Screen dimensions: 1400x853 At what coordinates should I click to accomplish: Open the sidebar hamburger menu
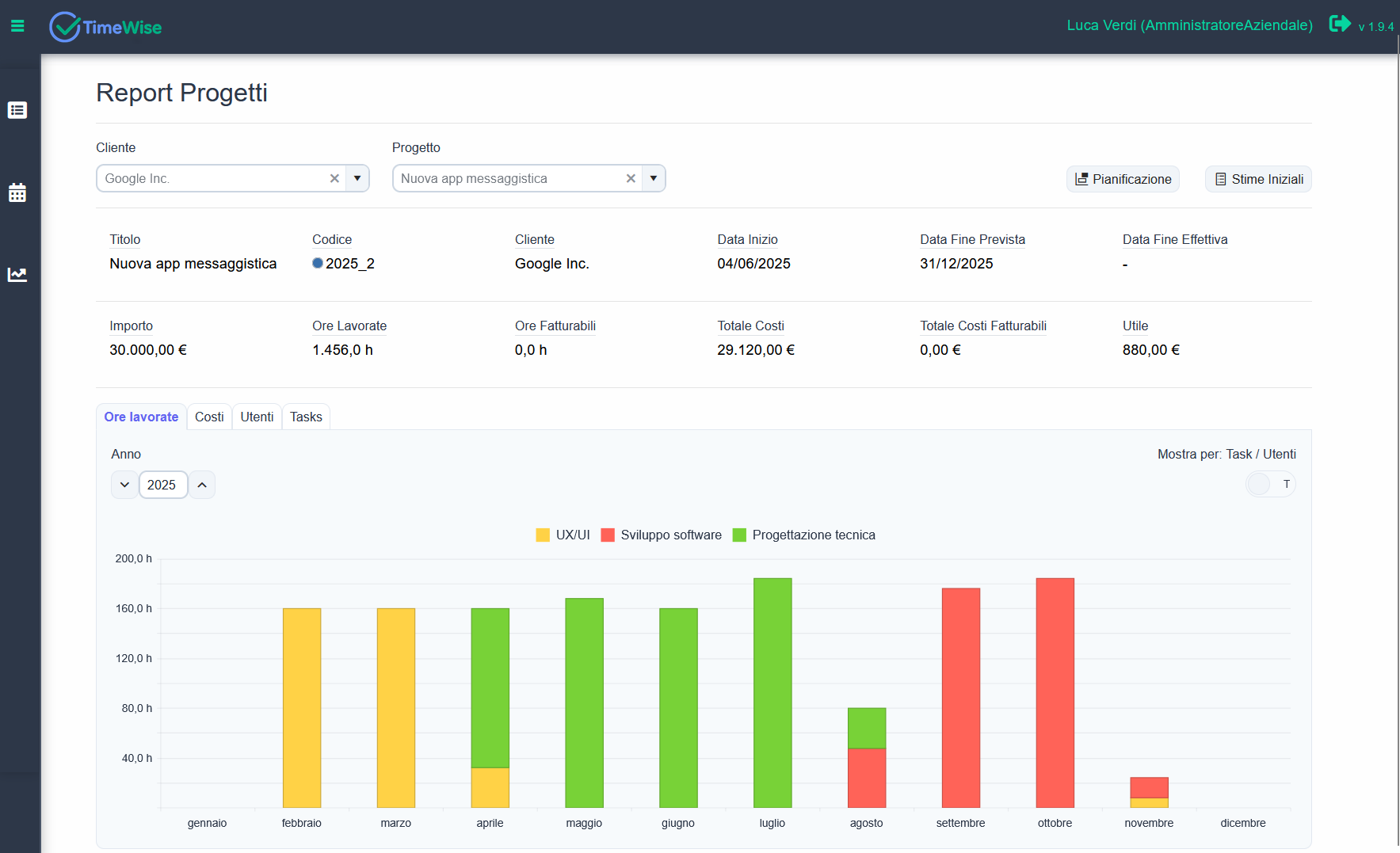click(17, 25)
